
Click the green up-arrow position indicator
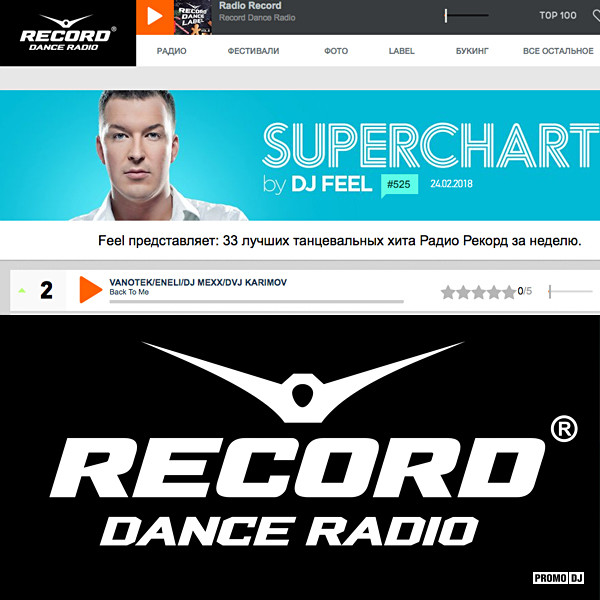click(x=22, y=290)
